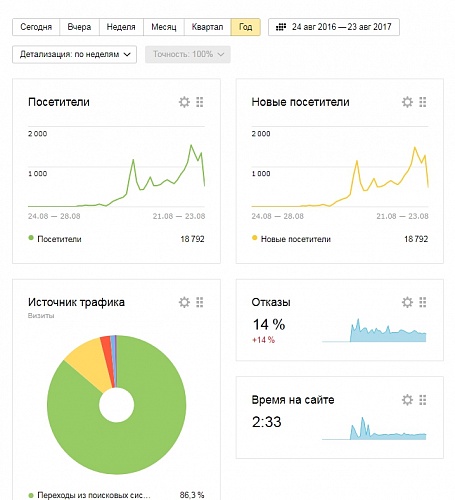Open settings gear of Источник трафика widget
This screenshot has width=455, height=500.
pos(184,302)
